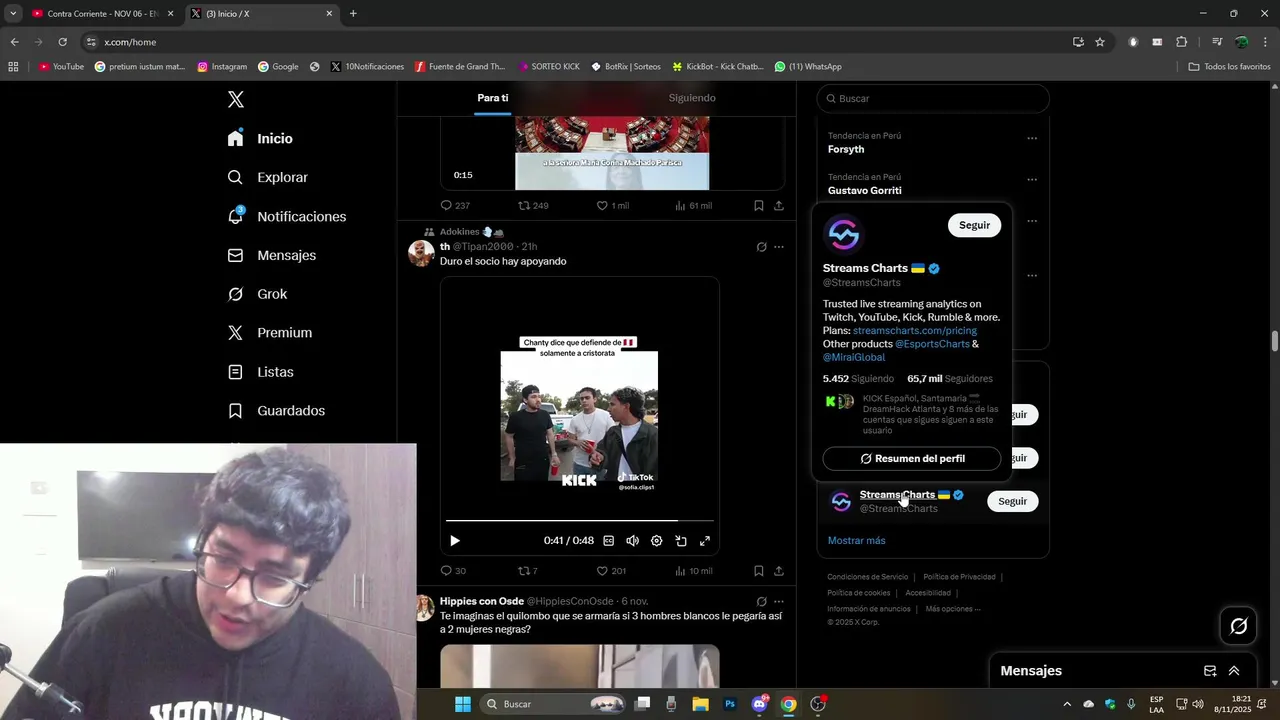The width and height of the screenshot is (1280, 720).
Task: Click the video progress bar of th post
Action: pyautogui.click(x=580, y=521)
